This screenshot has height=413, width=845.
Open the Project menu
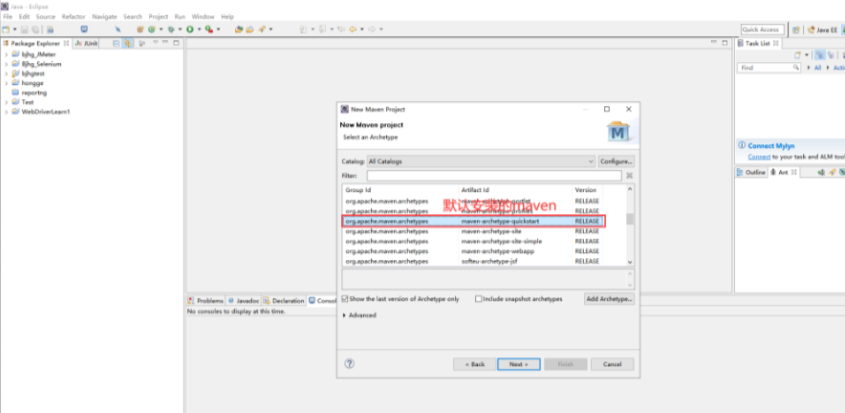pos(158,17)
